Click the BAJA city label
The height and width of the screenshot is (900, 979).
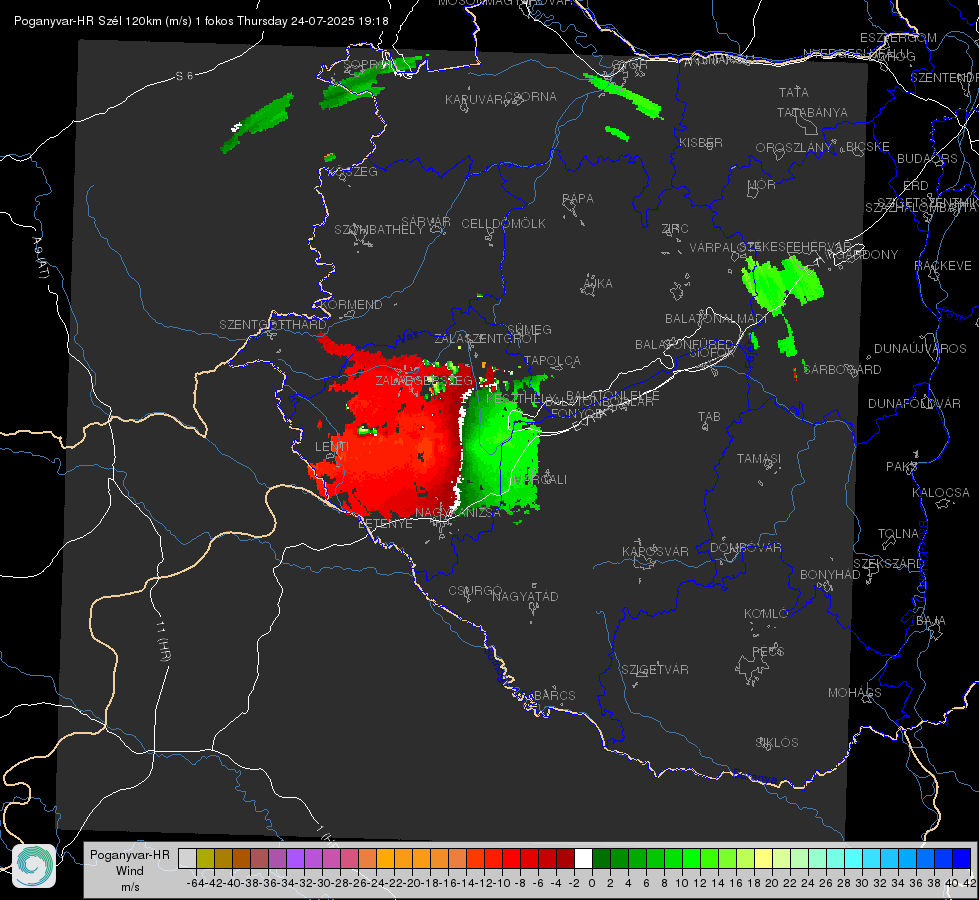click(931, 621)
